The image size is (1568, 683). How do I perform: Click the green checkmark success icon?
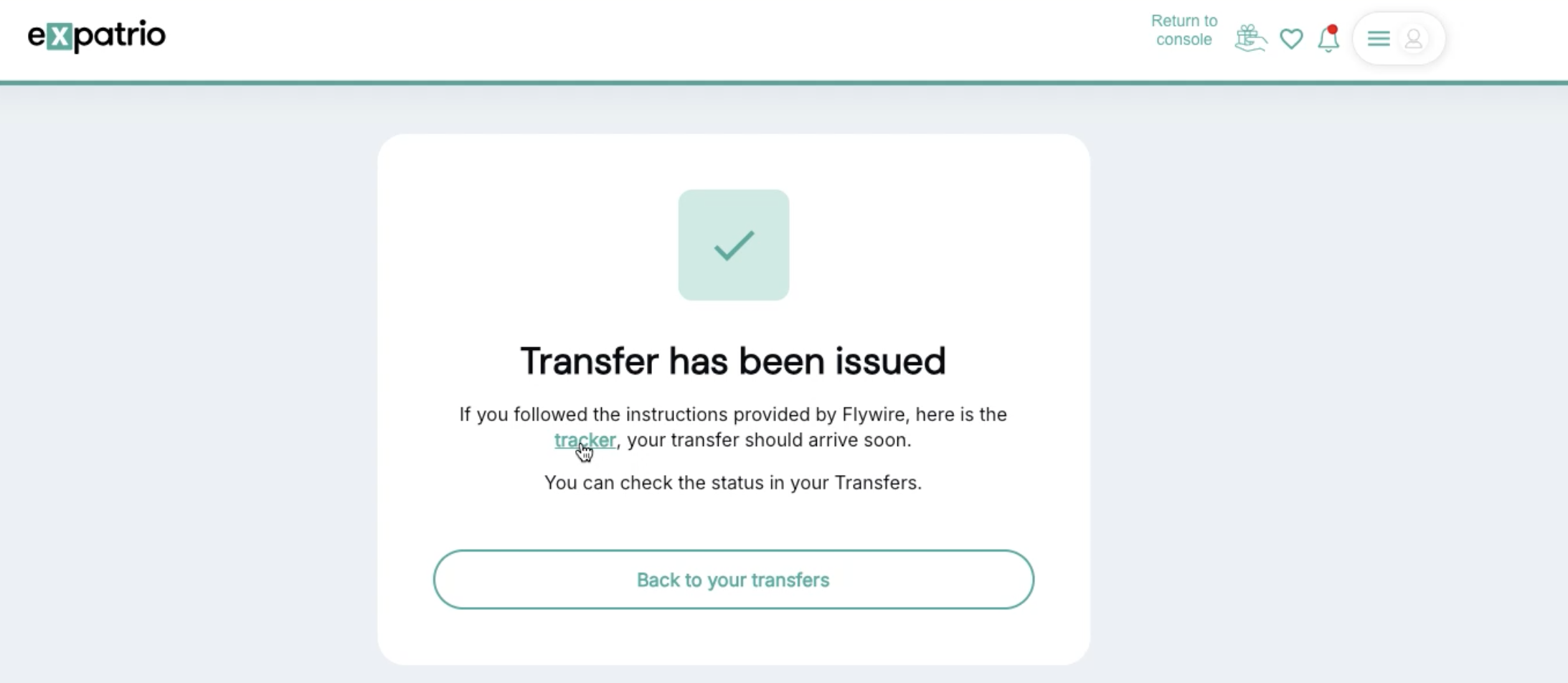click(734, 245)
